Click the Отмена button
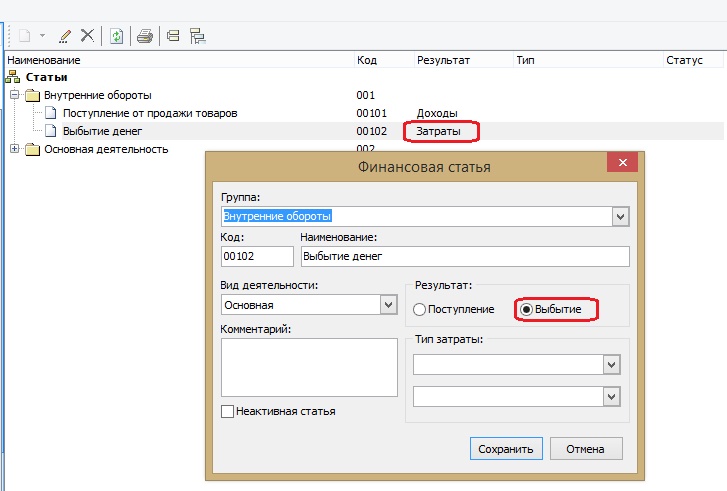The width and height of the screenshot is (727, 491). pos(586,448)
